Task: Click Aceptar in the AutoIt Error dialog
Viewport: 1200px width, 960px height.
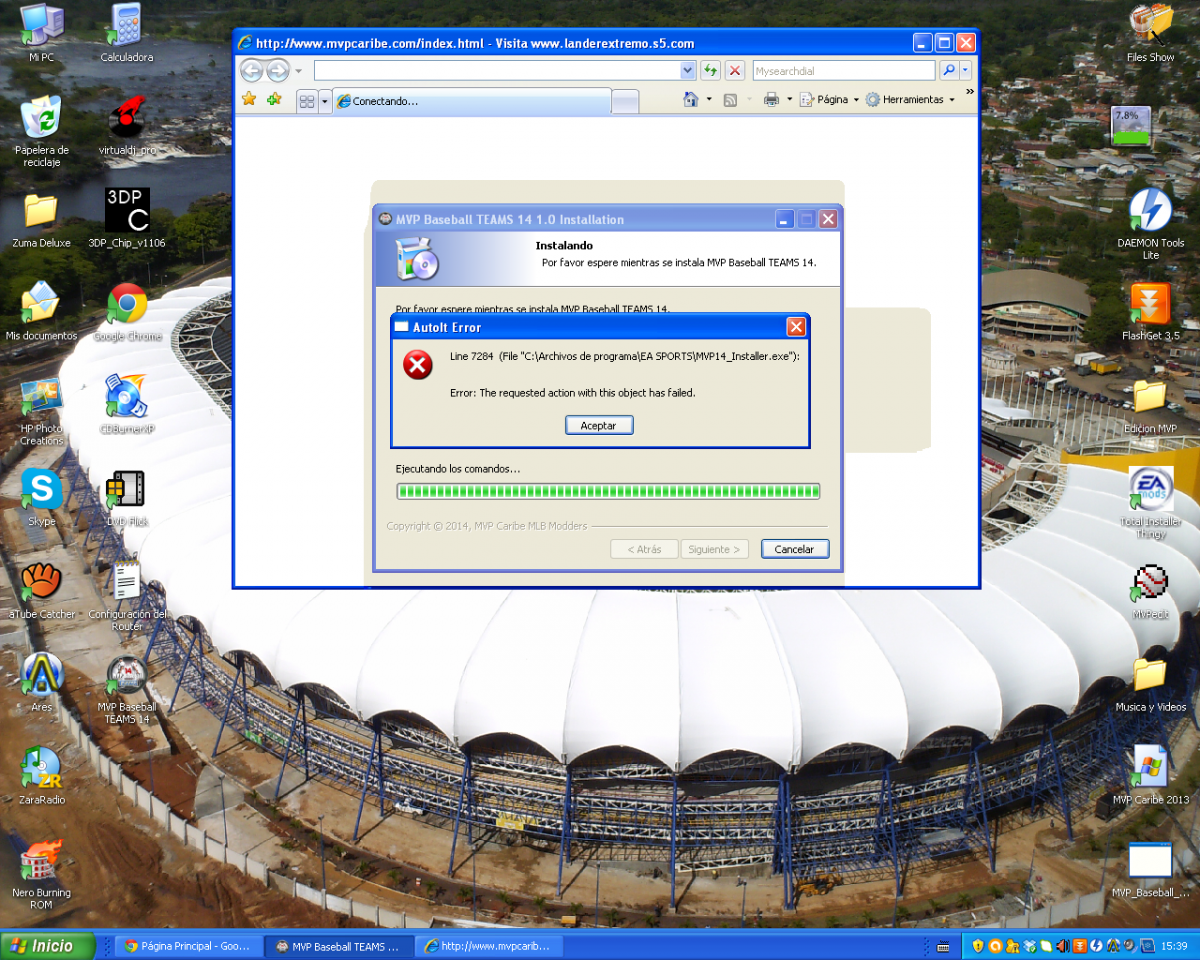Action: point(599,425)
